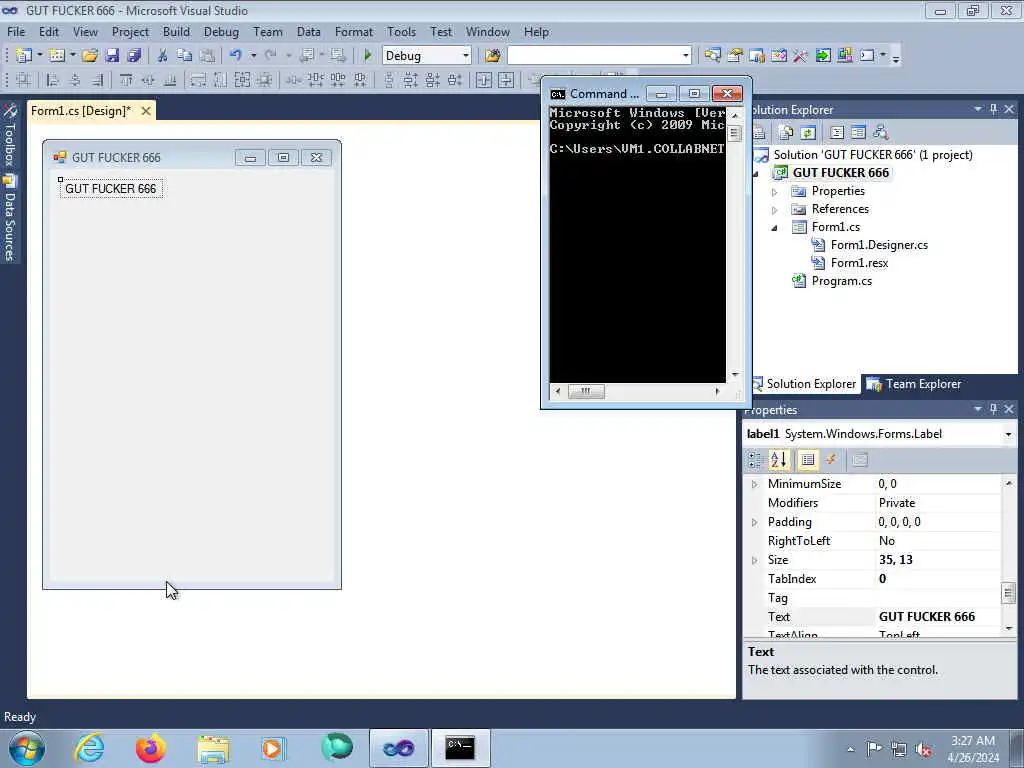Switch to the Team Explorer tab

tap(914, 384)
